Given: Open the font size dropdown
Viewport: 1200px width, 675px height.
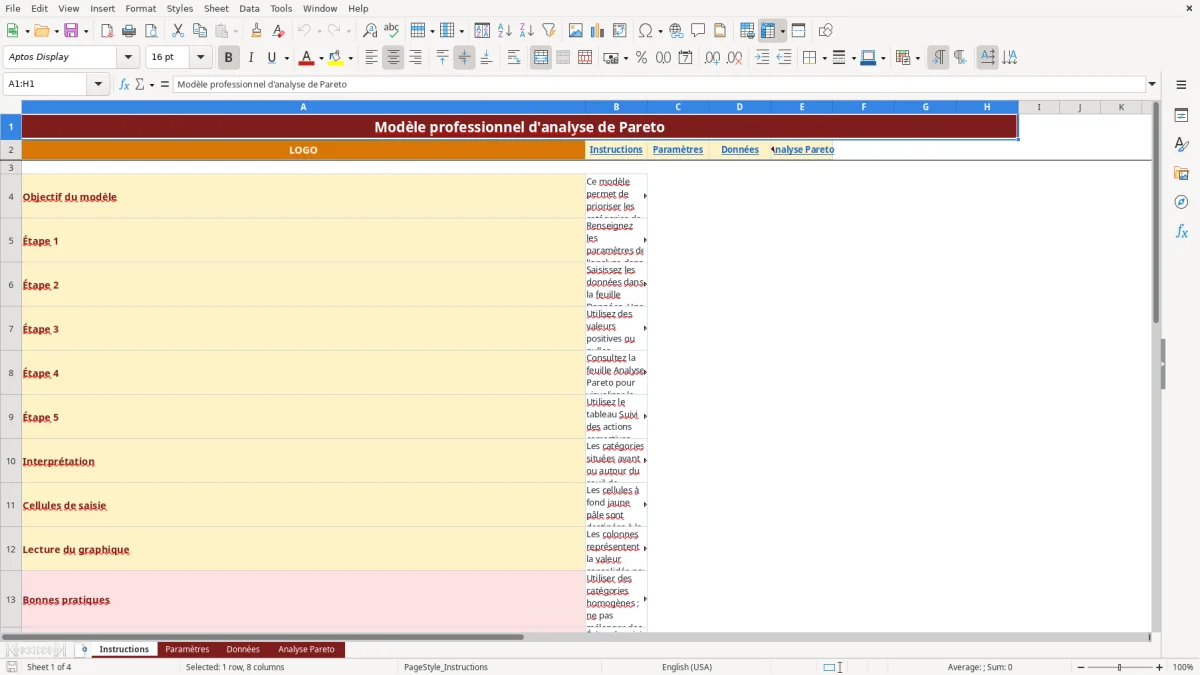Looking at the screenshot, I should click(x=200, y=58).
